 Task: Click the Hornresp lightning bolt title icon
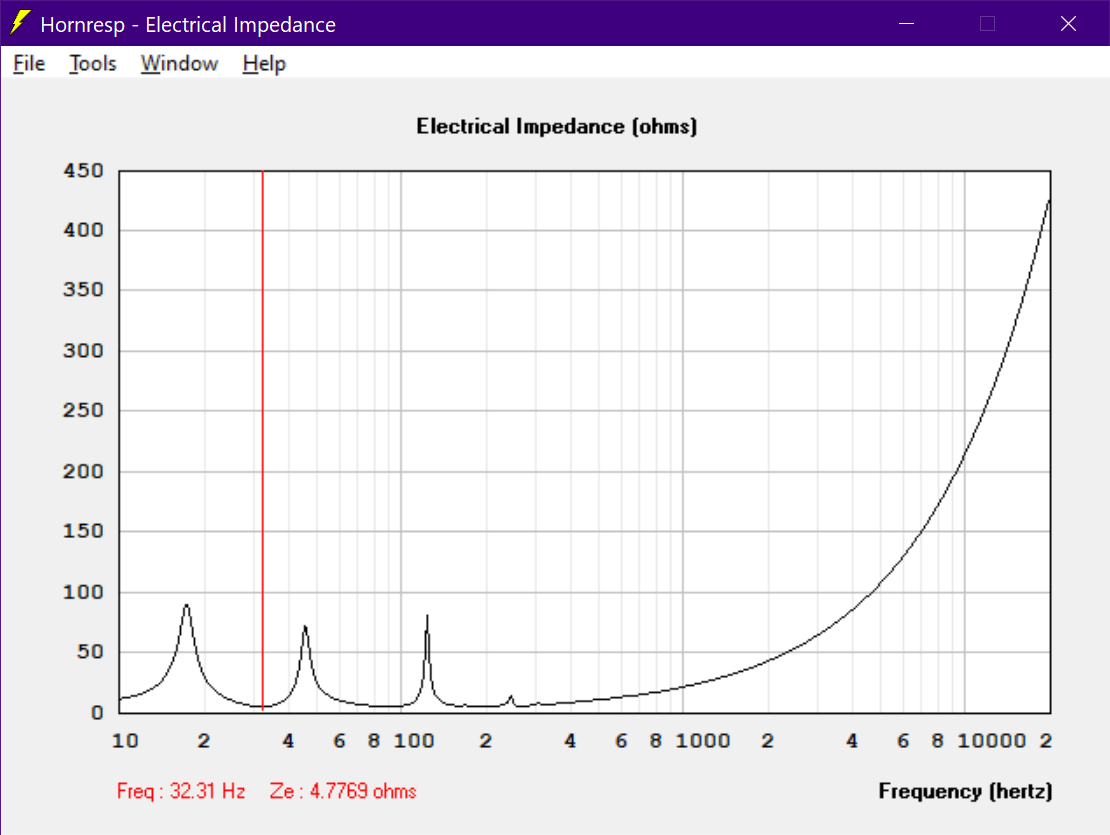[21, 23]
